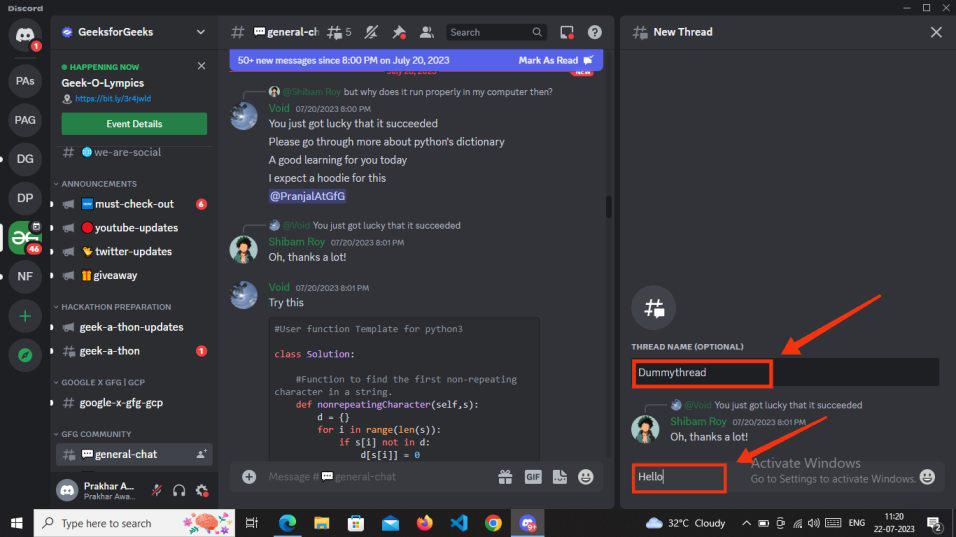Image resolution: width=956 pixels, height=537 pixels.
Task: Open Visual Studio Code from taskbar
Action: tap(459, 523)
